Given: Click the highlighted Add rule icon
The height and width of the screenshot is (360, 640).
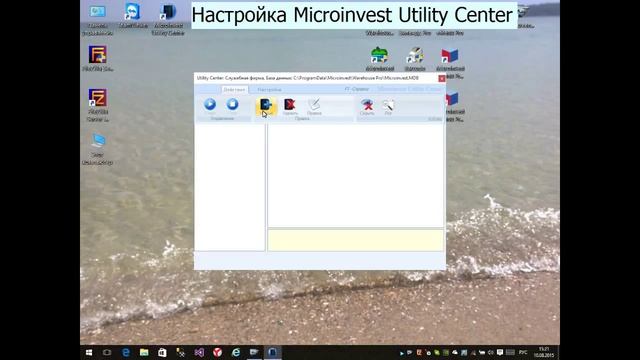Looking at the screenshot, I should click(x=266, y=107).
